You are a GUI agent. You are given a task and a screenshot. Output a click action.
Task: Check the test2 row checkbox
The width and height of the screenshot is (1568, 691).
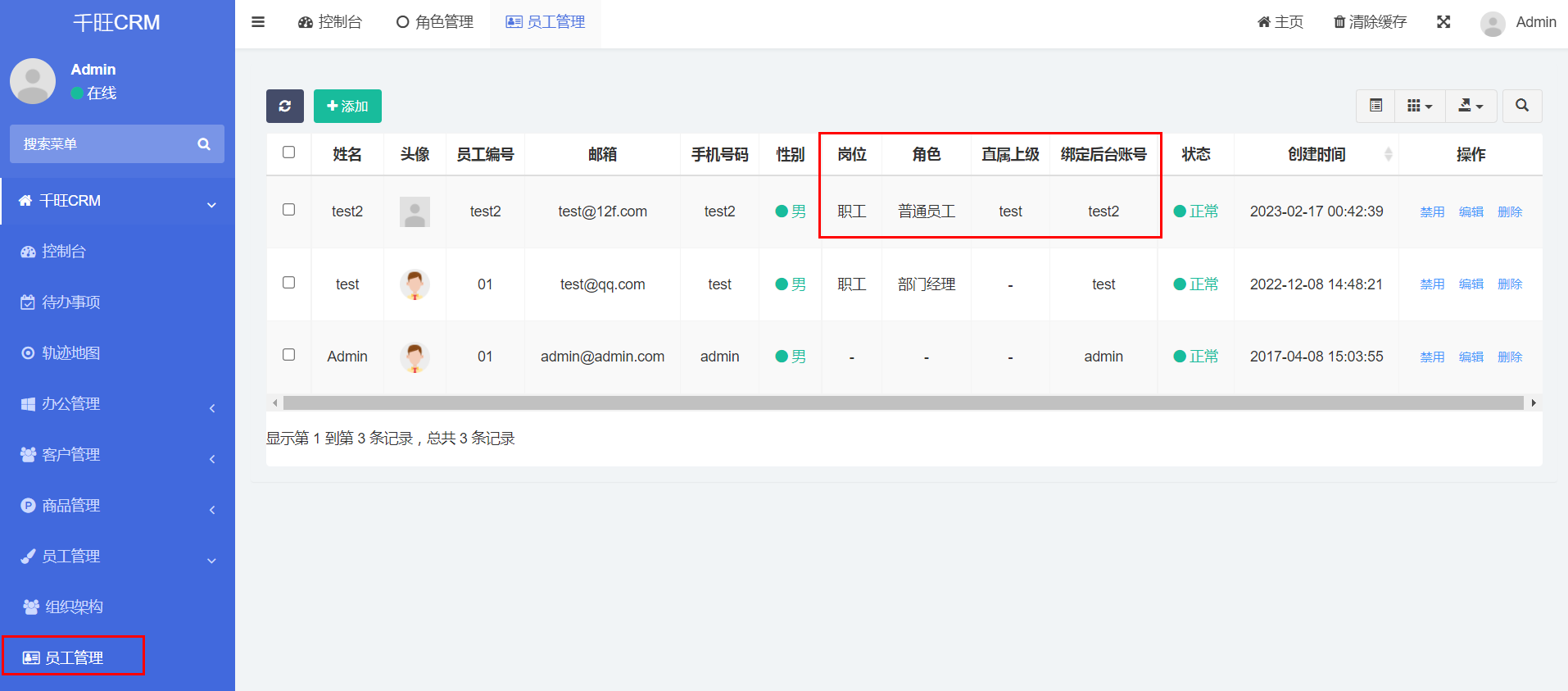(x=288, y=210)
